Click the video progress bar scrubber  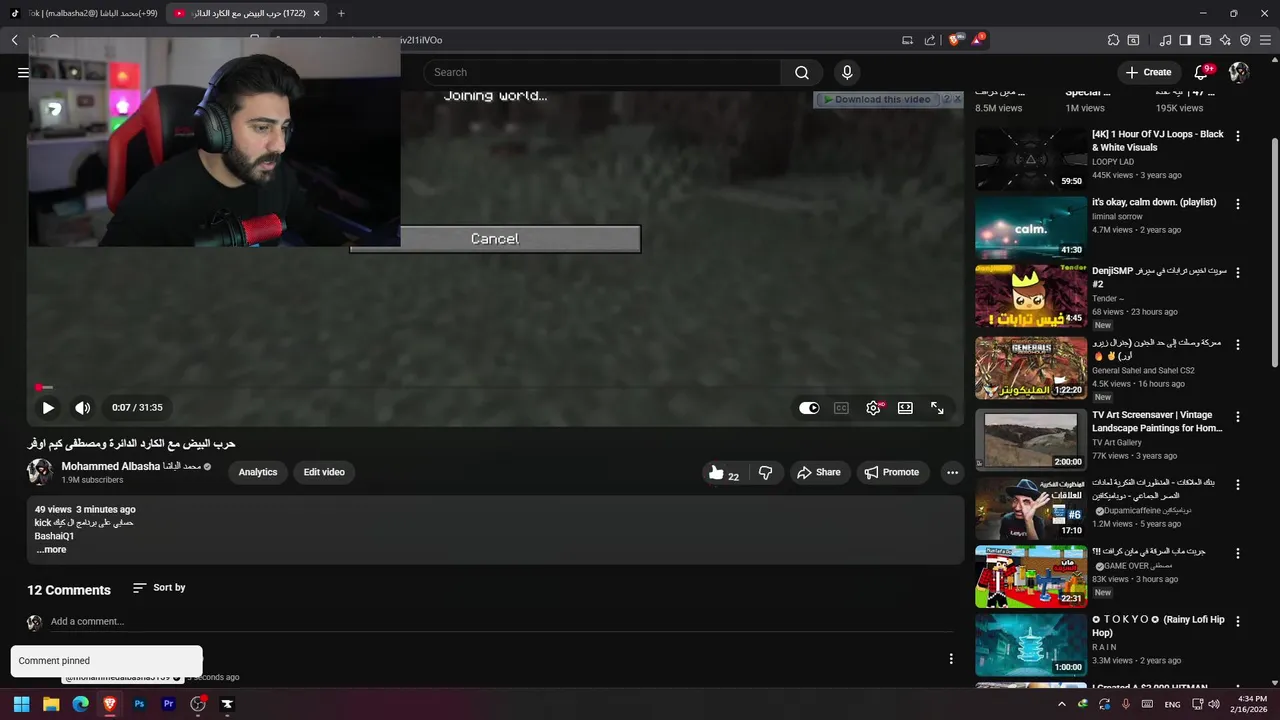pos(39,387)
